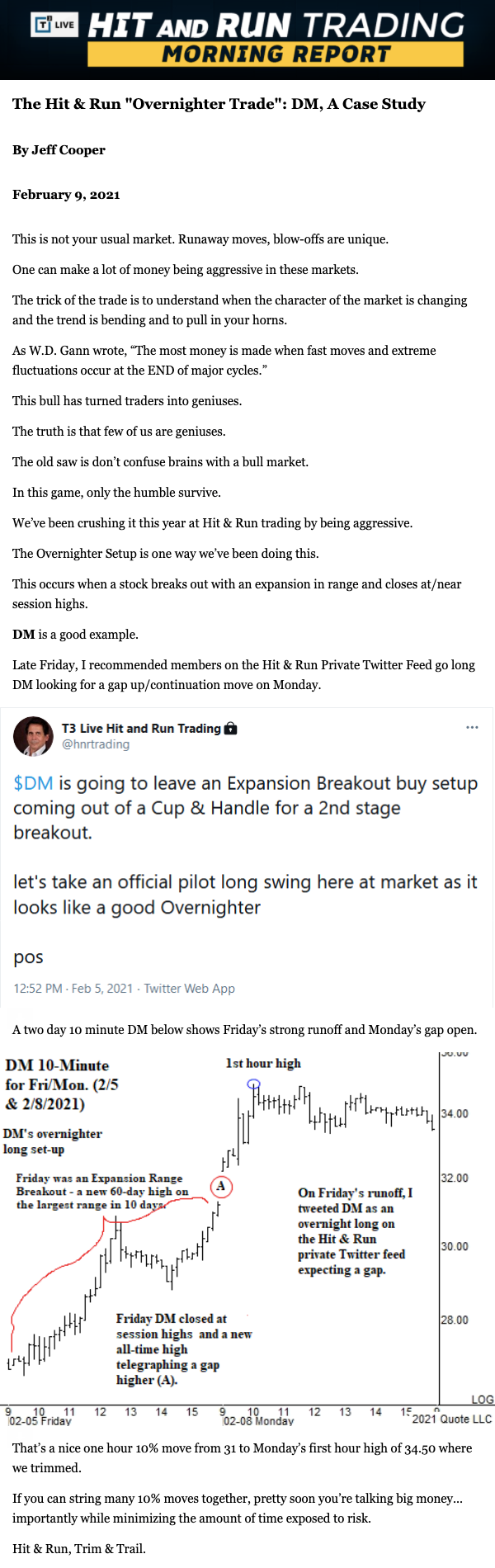
Task: Open the @hnrtrading handle link
Action: click(96, 744)
